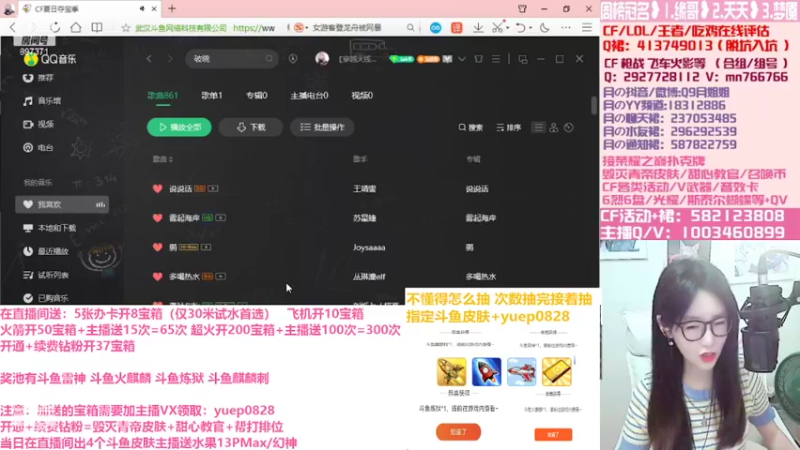Switch to the 歌曲861 tab

coord(163,95)
